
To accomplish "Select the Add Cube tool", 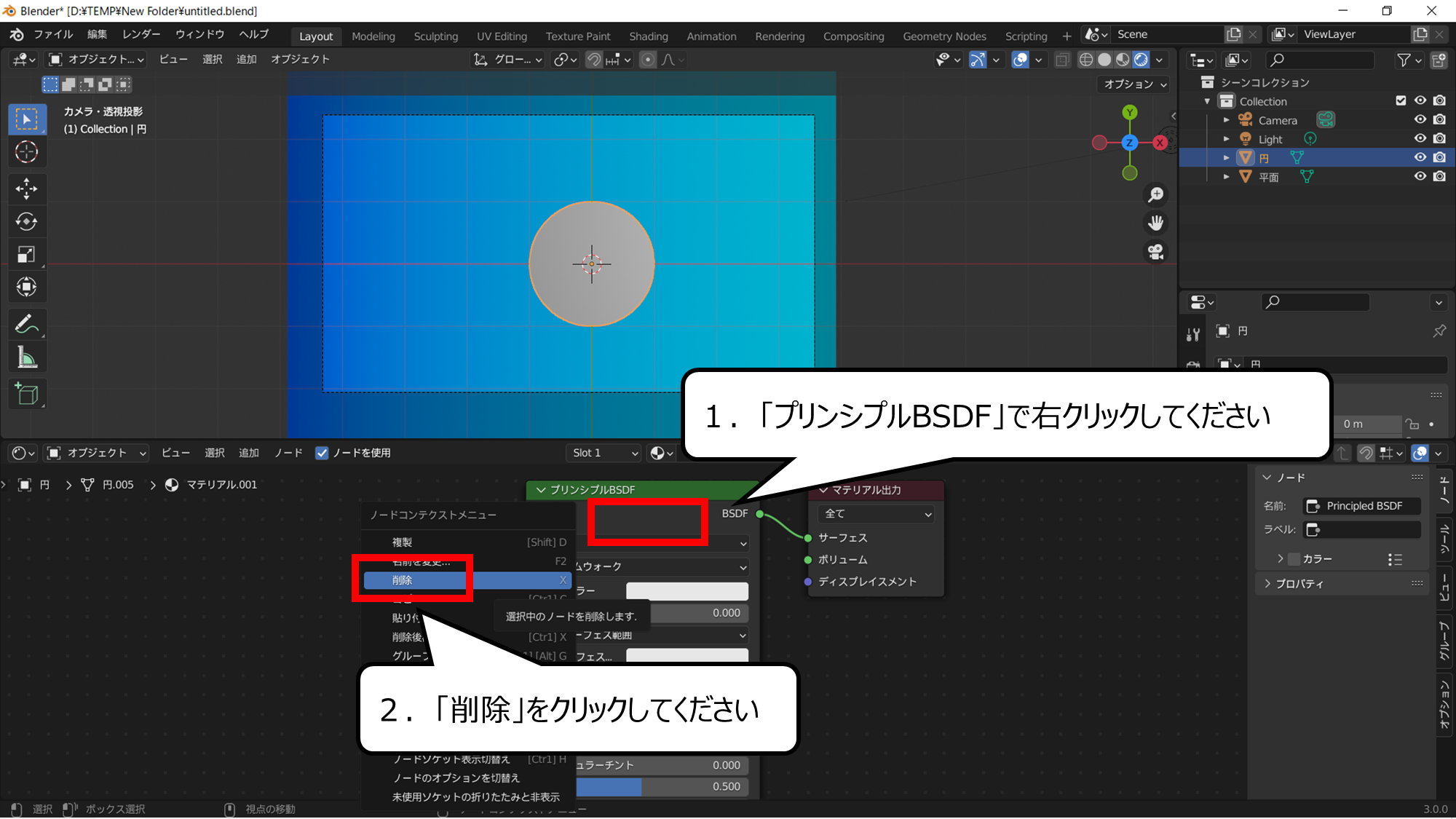I will (27, 394).
